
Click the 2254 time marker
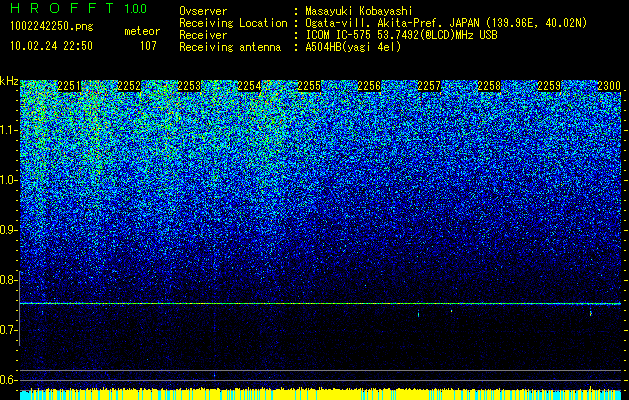[x=249, y=86]
